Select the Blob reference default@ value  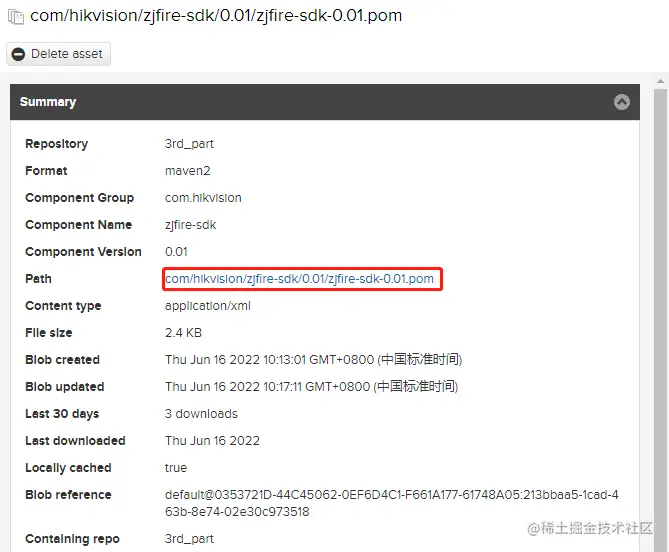[392, 503]
